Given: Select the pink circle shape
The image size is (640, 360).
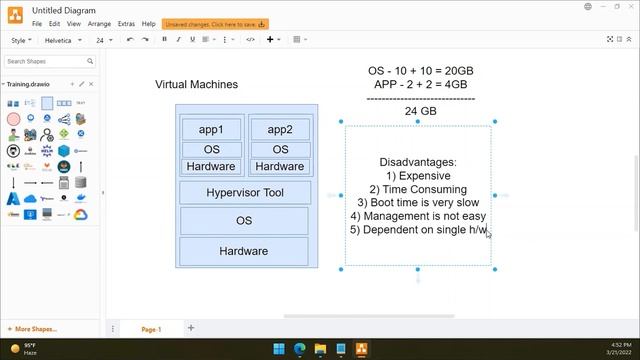Looking at the screenshot, I should pos(13,119).
